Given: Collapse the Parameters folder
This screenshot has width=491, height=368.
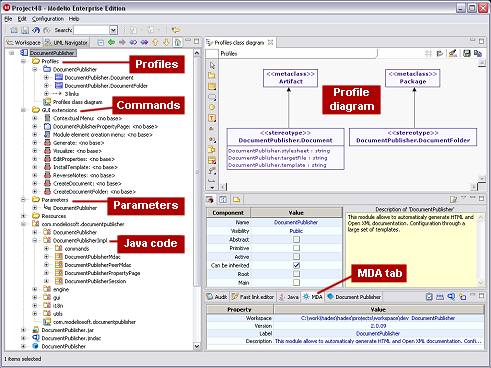Looking at the screenshot, I should (23, 200).
